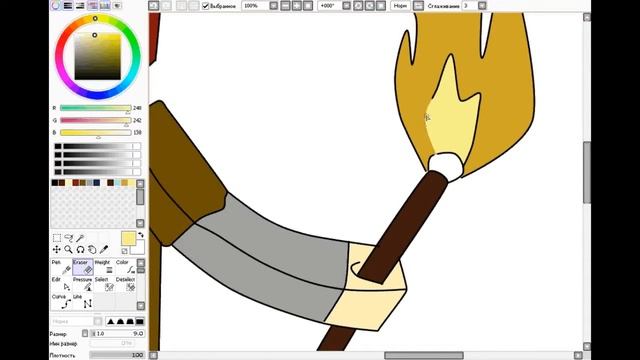Select the Hand pan tool

click(92, 249)
